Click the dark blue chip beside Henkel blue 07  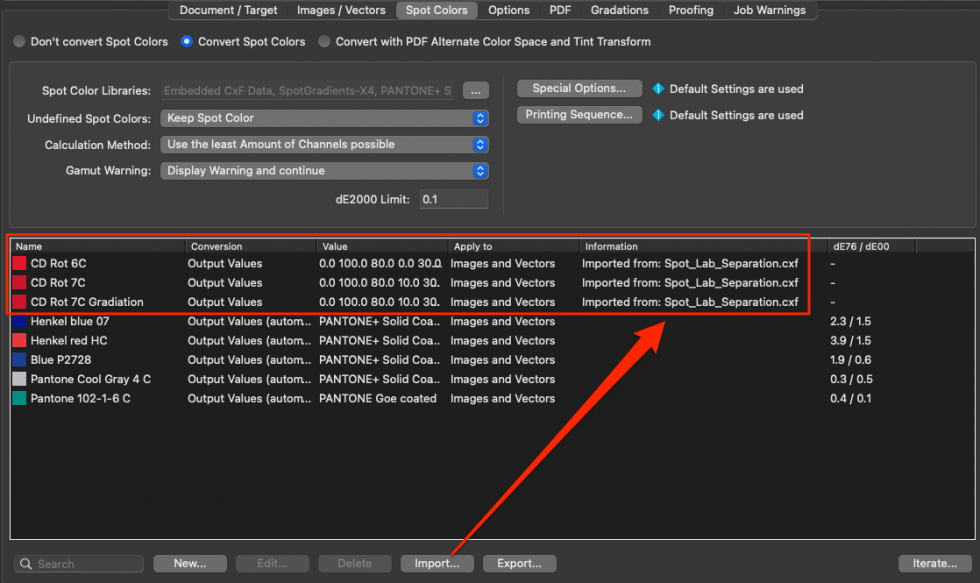(18, 321)
